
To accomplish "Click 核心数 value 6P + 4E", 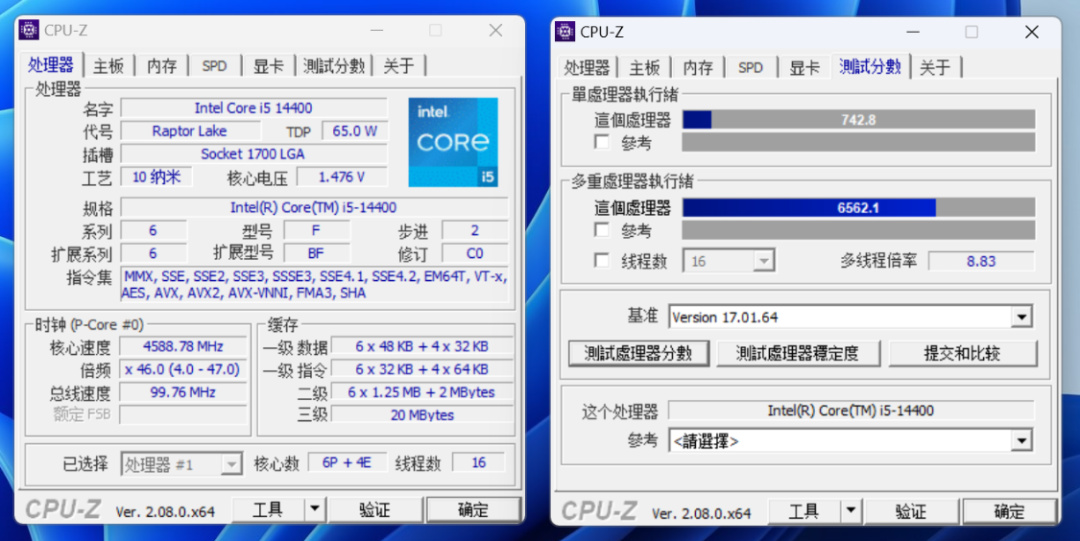I will tap(346, 462).
